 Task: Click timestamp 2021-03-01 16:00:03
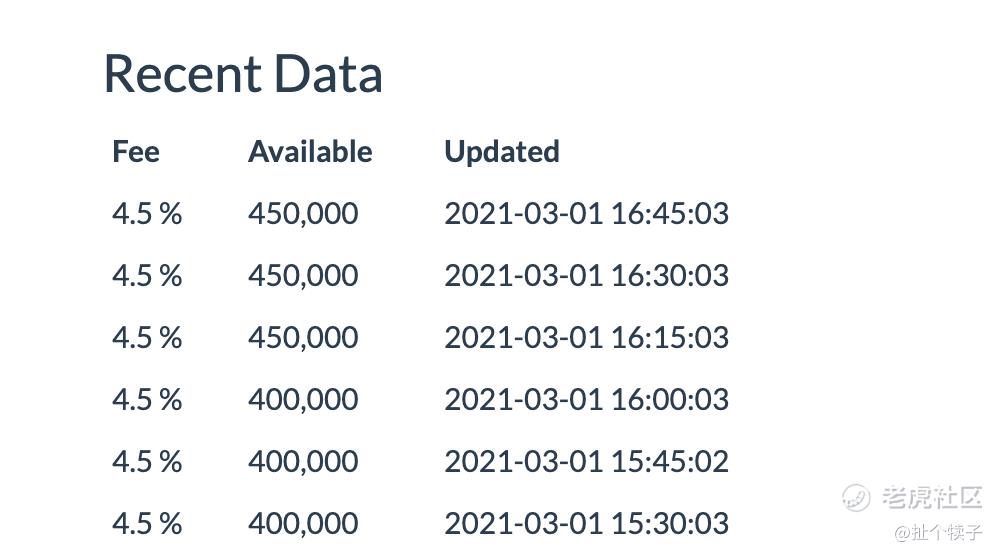(x=586, y=400)
